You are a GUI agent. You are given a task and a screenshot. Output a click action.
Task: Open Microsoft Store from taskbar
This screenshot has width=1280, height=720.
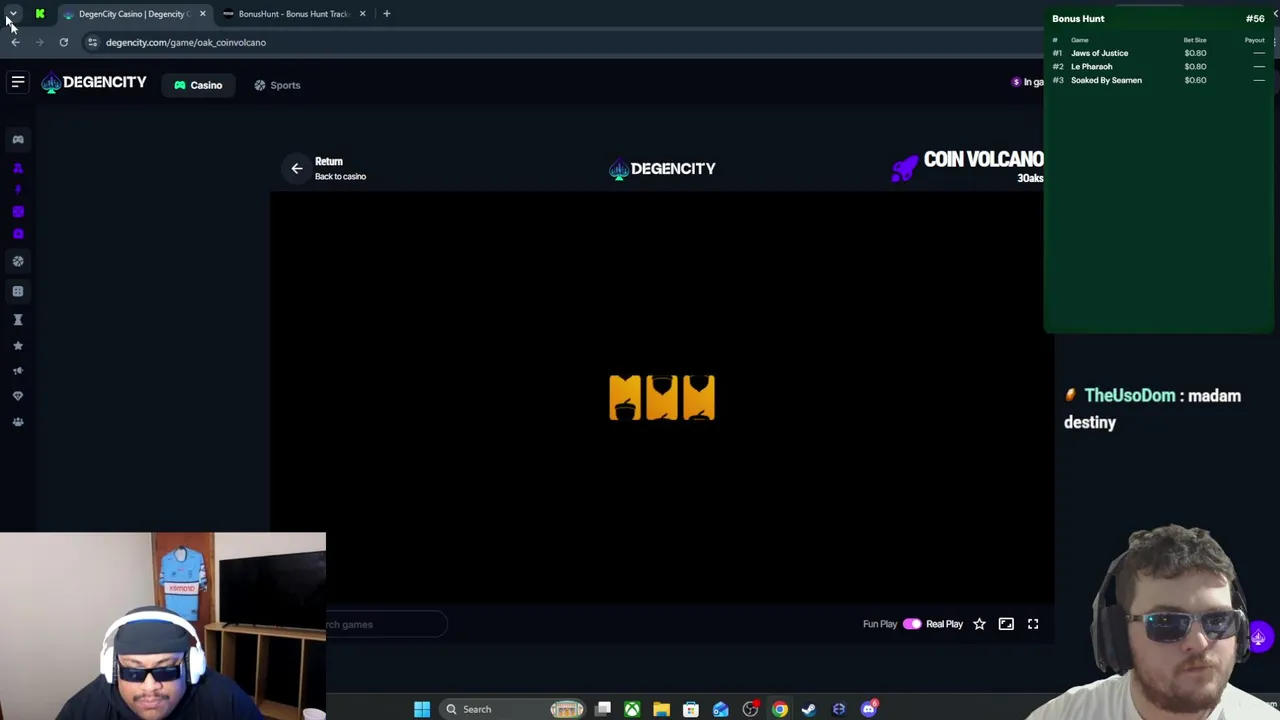pyautogui.click(x=691, y=709)
